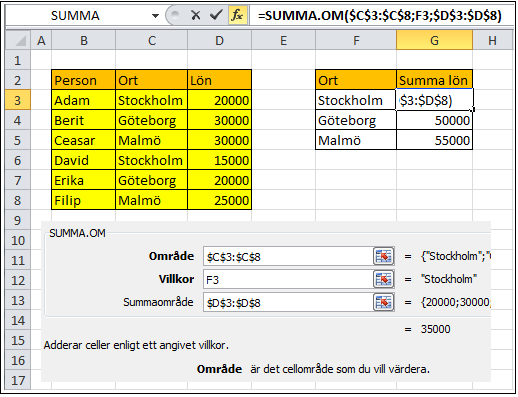This screenshot has height=397, width=518.
Task: Click the Summa lön header cell
Action: coord(434,80)
